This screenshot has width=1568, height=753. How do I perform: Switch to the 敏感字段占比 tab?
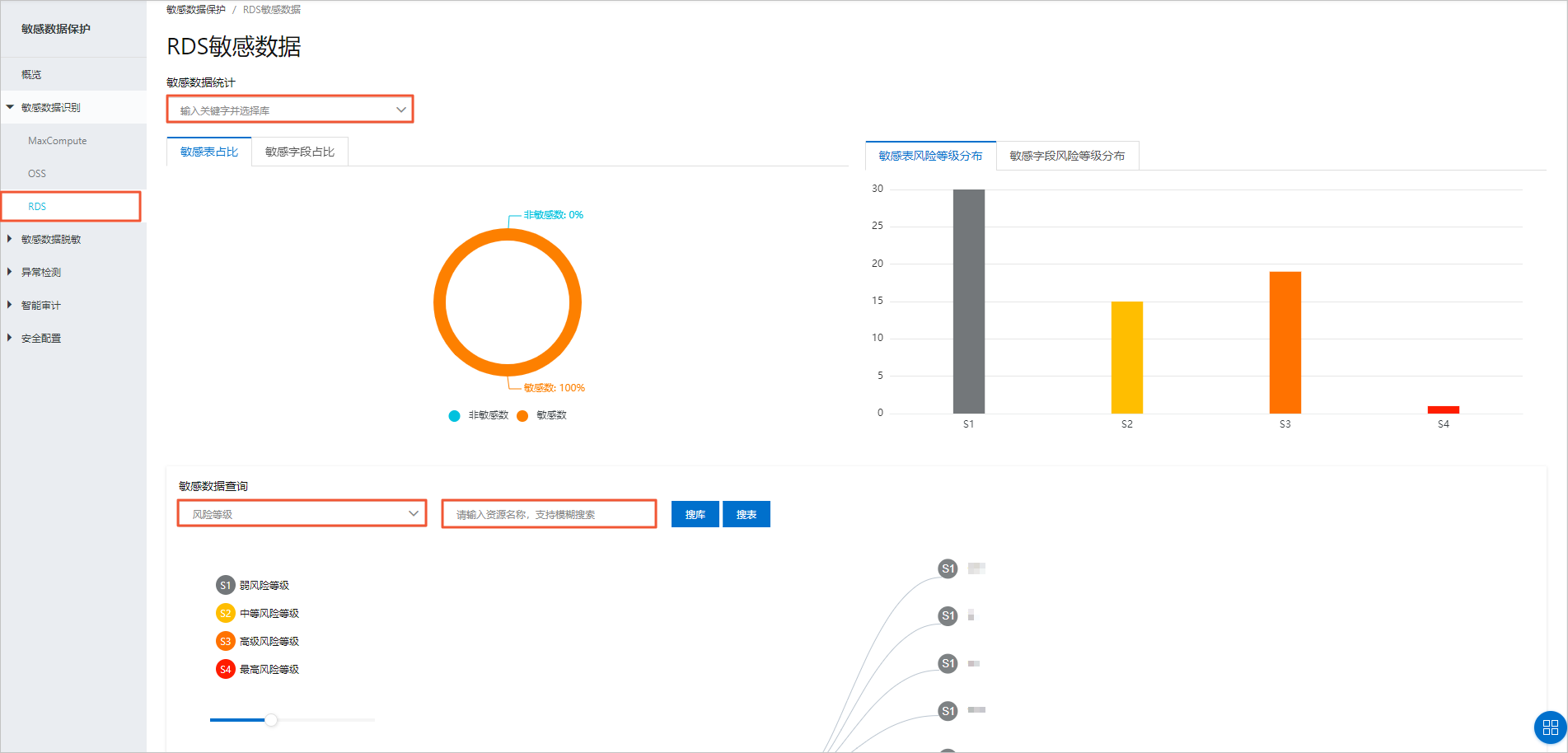click(300, 152)
